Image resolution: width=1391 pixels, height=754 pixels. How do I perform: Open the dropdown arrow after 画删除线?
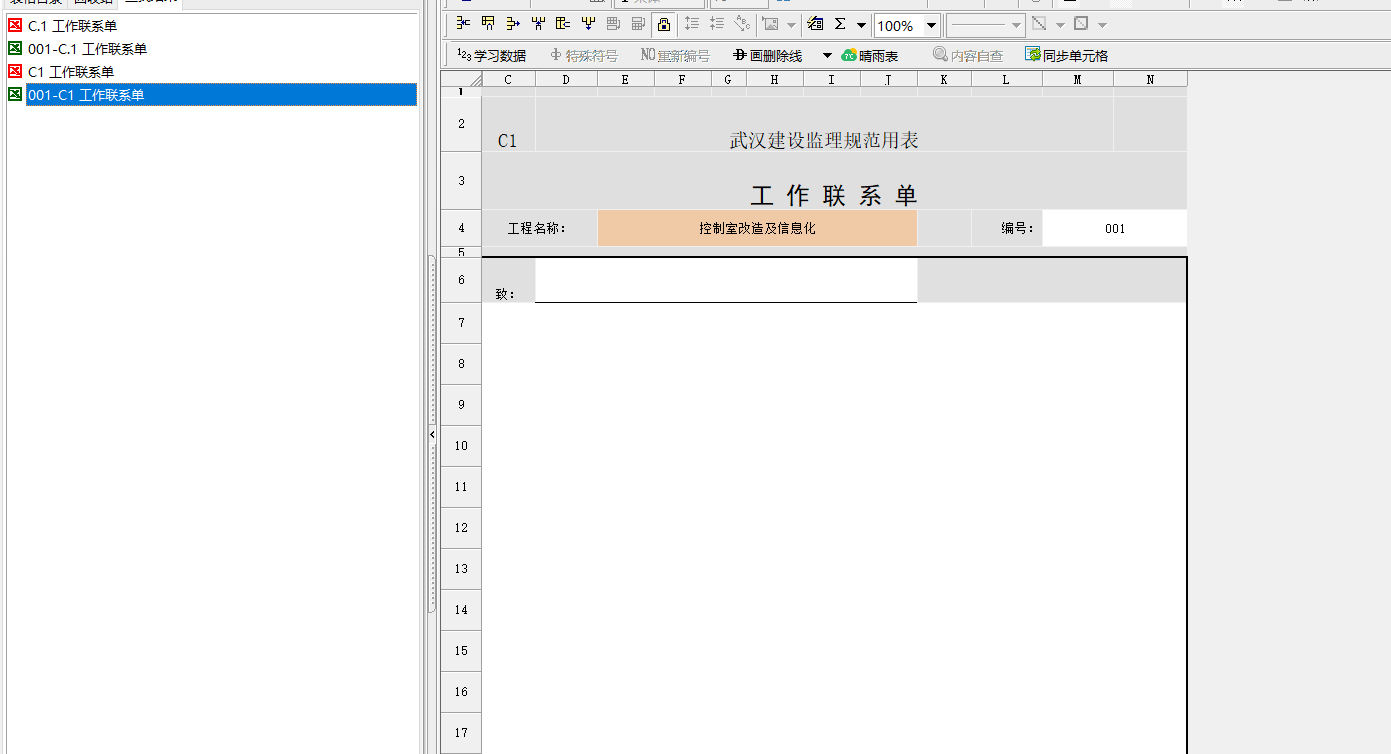click(827, 56)
